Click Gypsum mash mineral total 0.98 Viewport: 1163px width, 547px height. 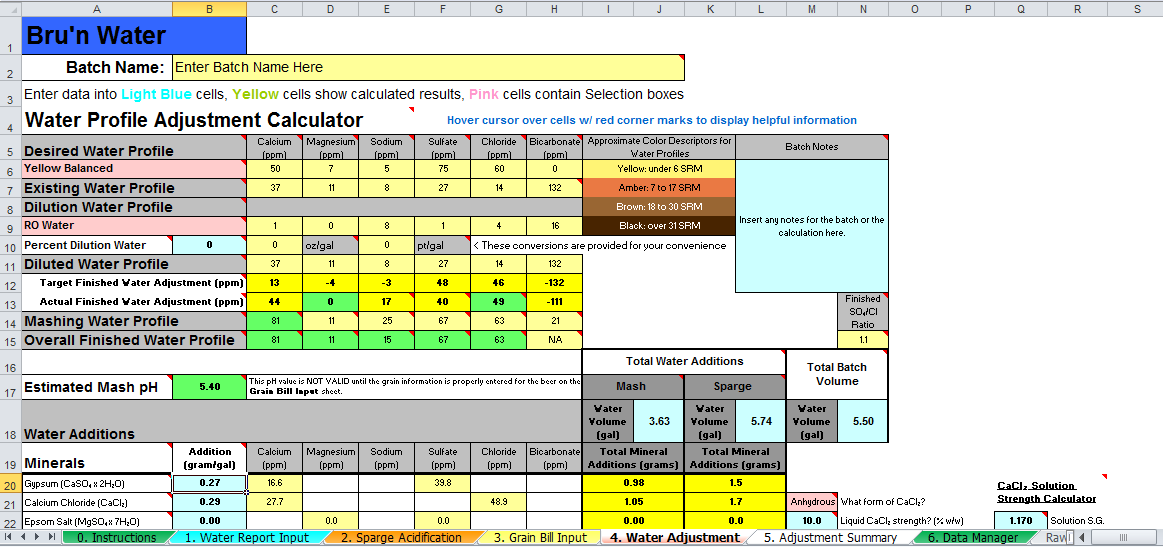pos(633,482)
